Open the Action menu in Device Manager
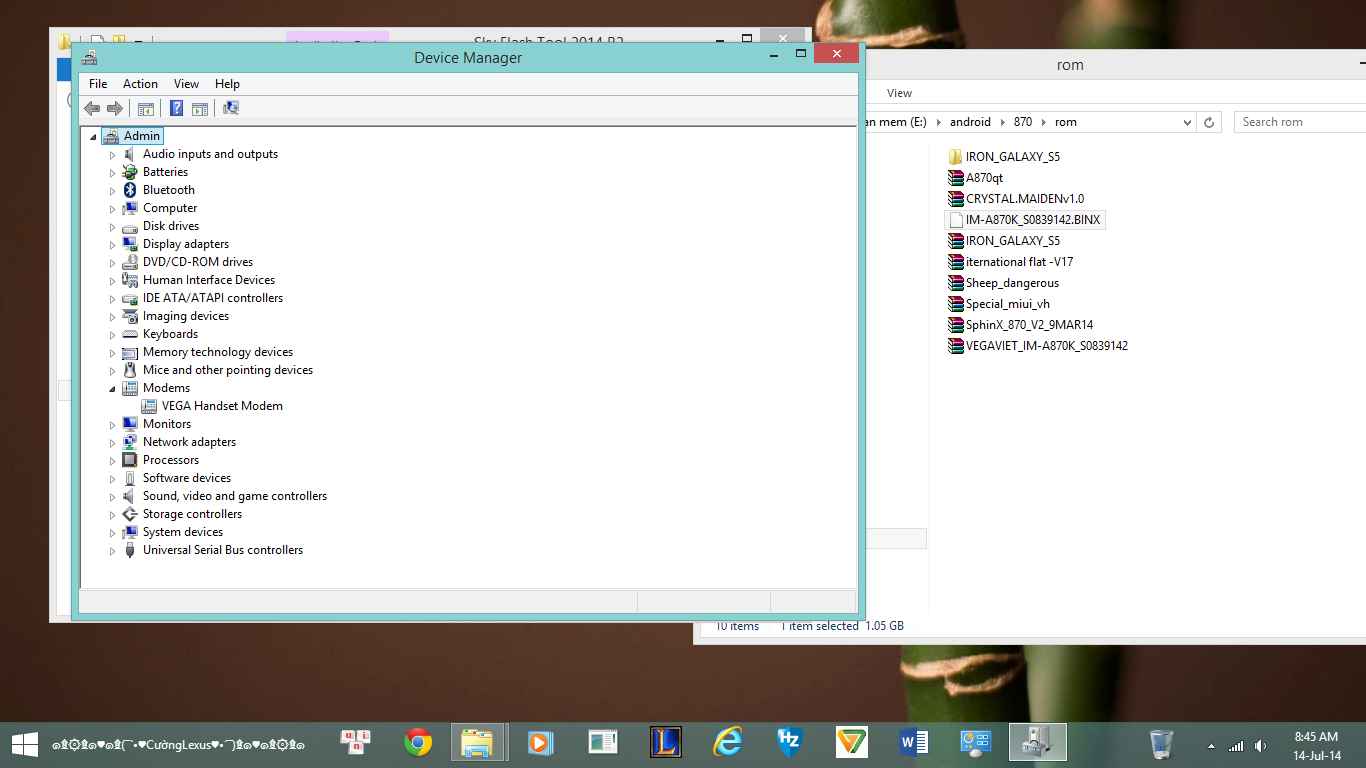1366x768 pixels. click(140, 84)
